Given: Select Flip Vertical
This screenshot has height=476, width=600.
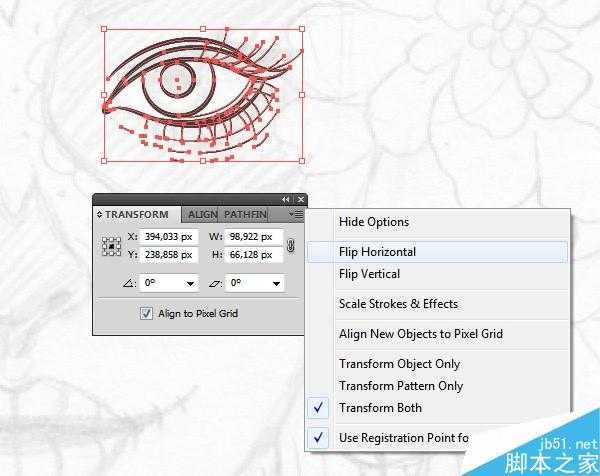Looking at the screenshot, I should pyautogui.click(x=437, y=274).
